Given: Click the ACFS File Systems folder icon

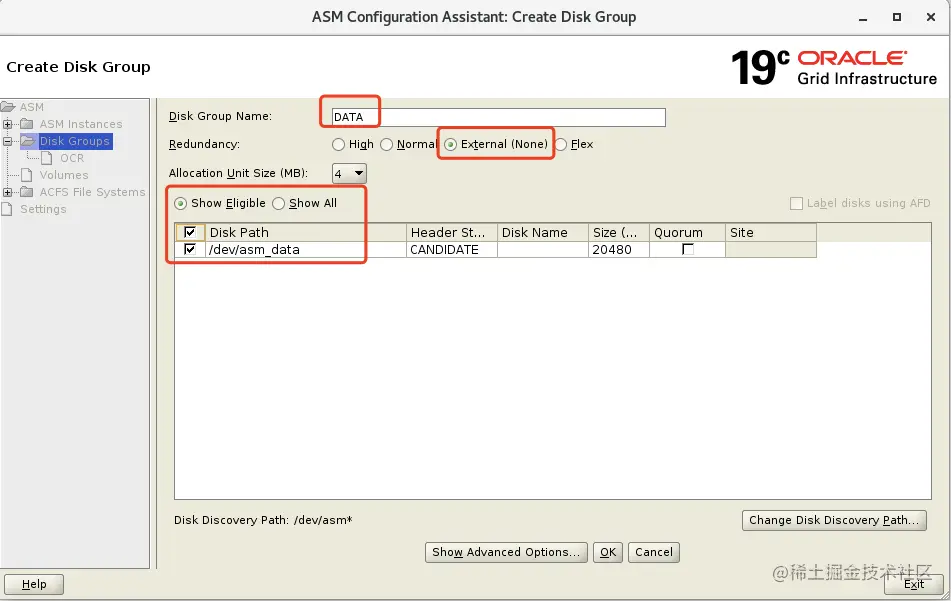Looking at the screenshot, I should 27,192.
